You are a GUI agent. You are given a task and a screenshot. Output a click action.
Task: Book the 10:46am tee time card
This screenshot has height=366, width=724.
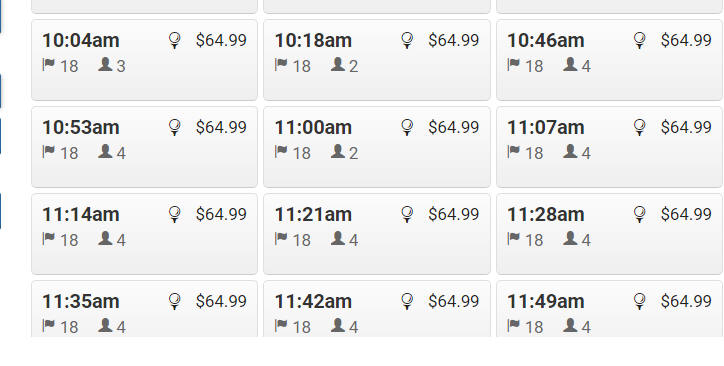coord(609,60)
